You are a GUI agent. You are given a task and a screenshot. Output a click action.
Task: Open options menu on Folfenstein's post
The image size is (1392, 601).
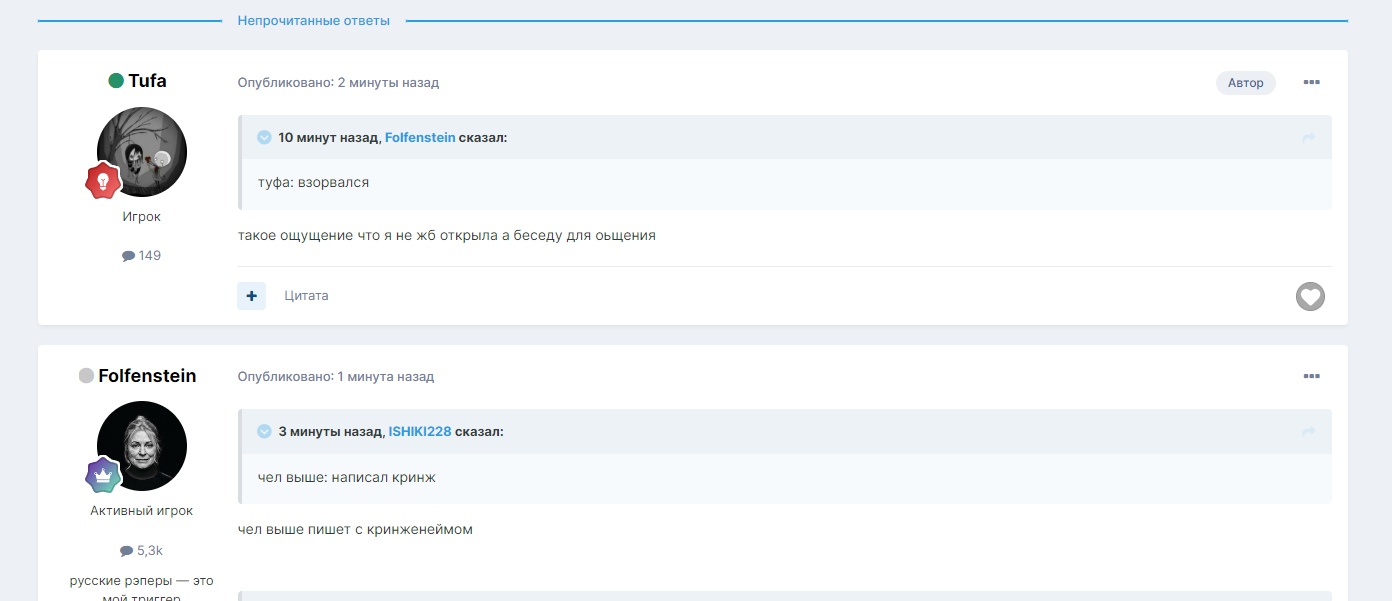click(1311, 377)
